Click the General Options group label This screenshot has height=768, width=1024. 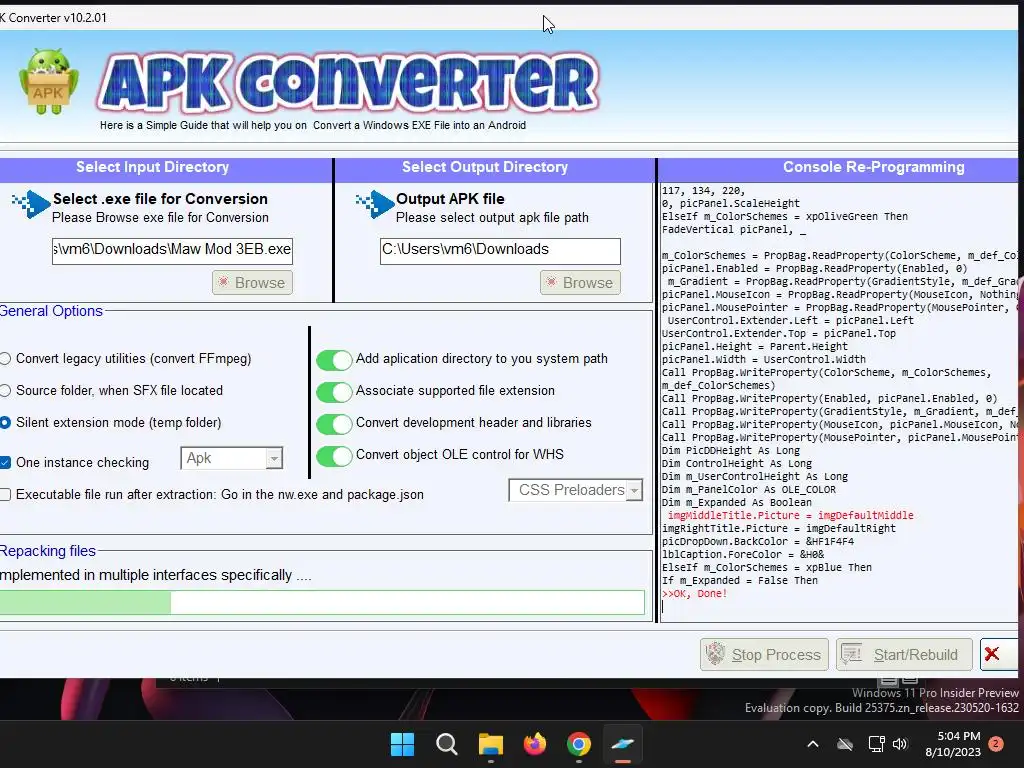click(51, 311)
